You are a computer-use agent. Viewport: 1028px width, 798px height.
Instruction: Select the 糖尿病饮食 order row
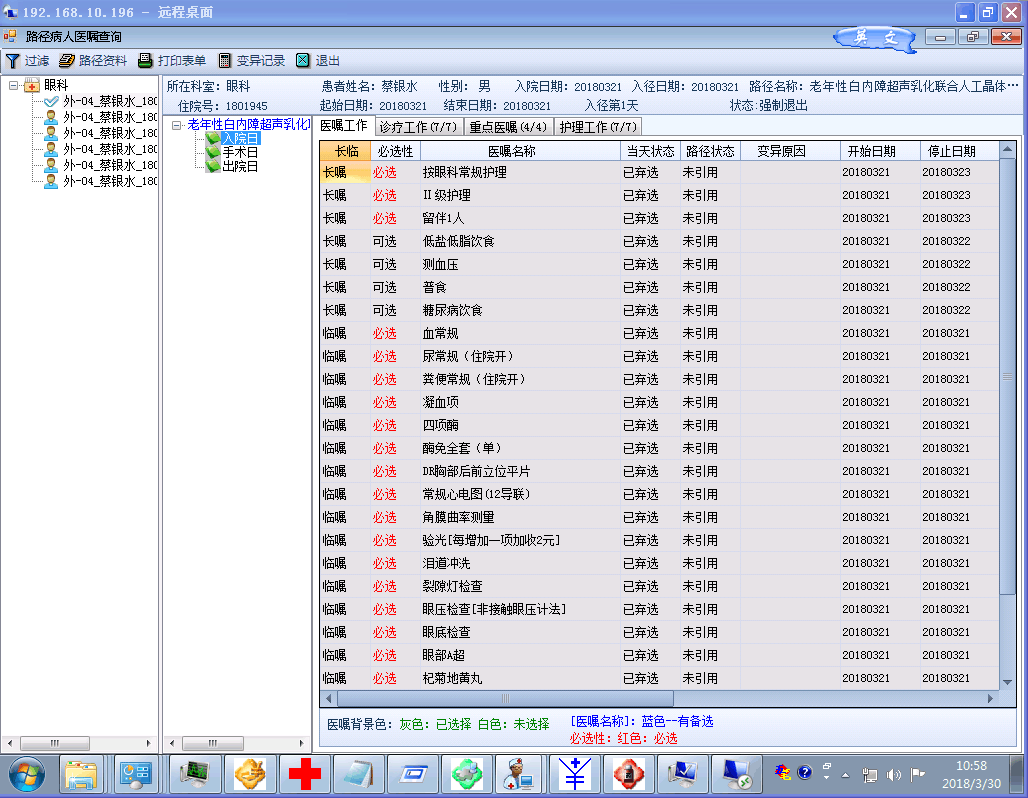[659, 310]
